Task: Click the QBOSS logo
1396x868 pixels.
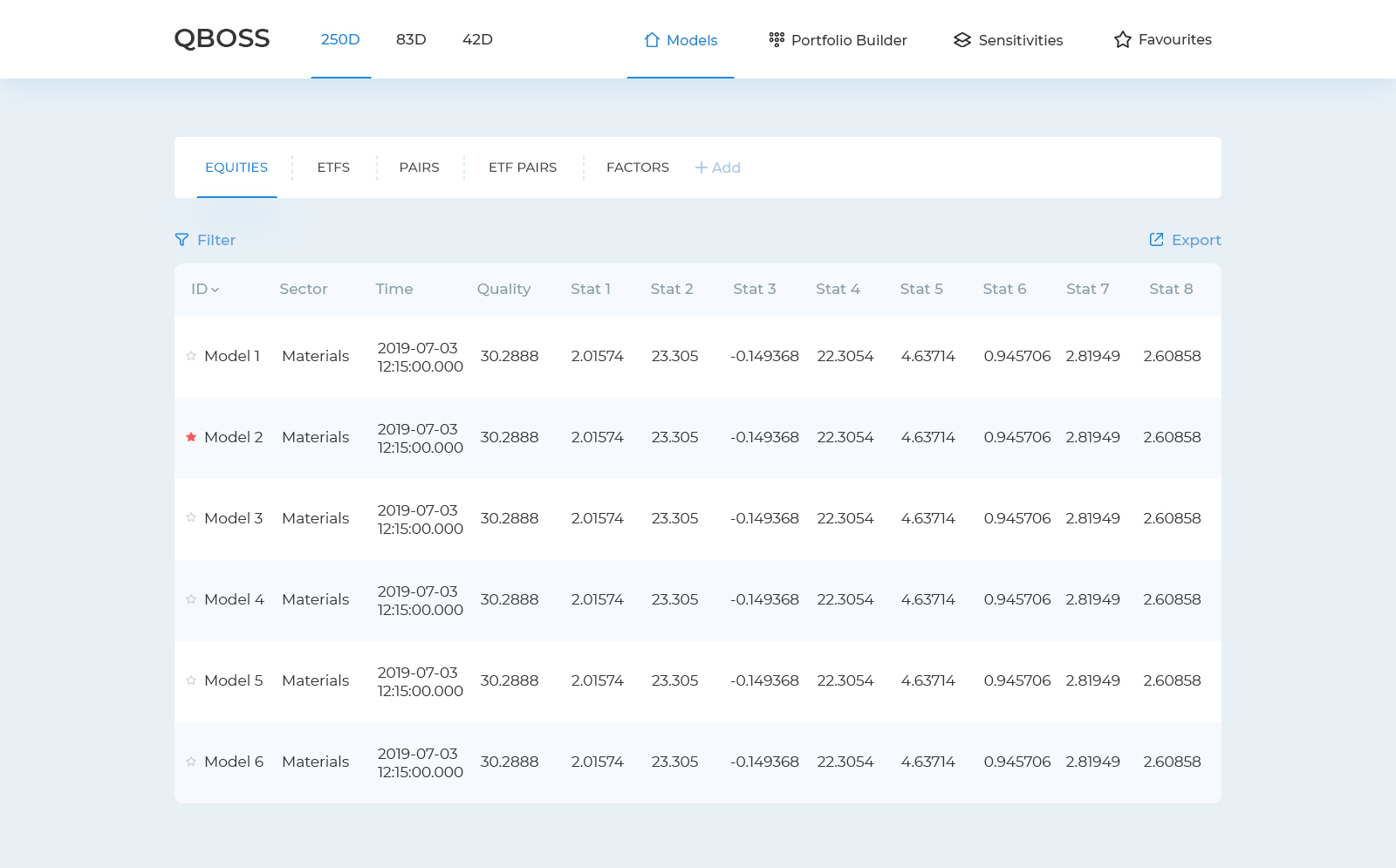Action: [222, 39]
